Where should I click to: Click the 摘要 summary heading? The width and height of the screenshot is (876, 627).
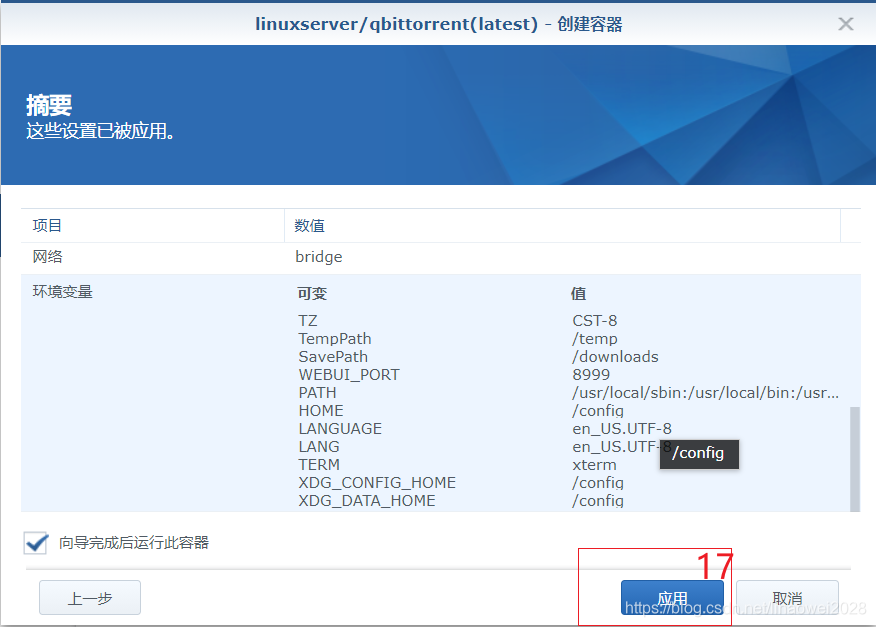coord(49,105)
